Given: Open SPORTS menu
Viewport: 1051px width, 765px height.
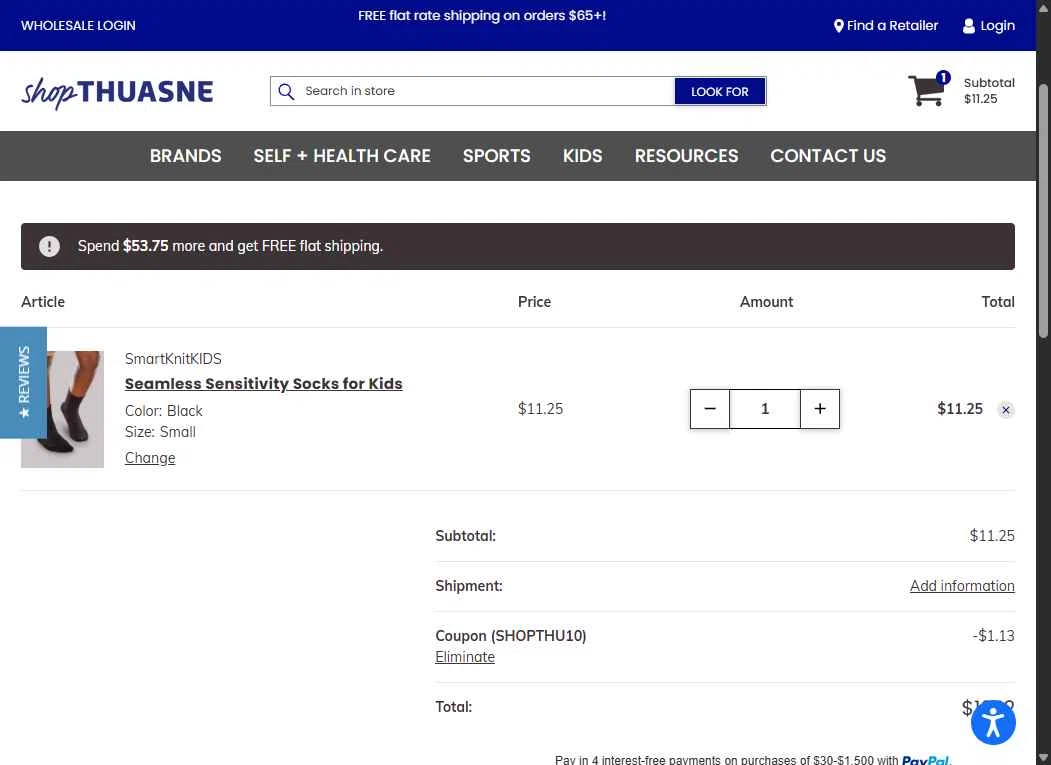Looking at the screenshot, I should pyautogui.click(x=497, y=156).
